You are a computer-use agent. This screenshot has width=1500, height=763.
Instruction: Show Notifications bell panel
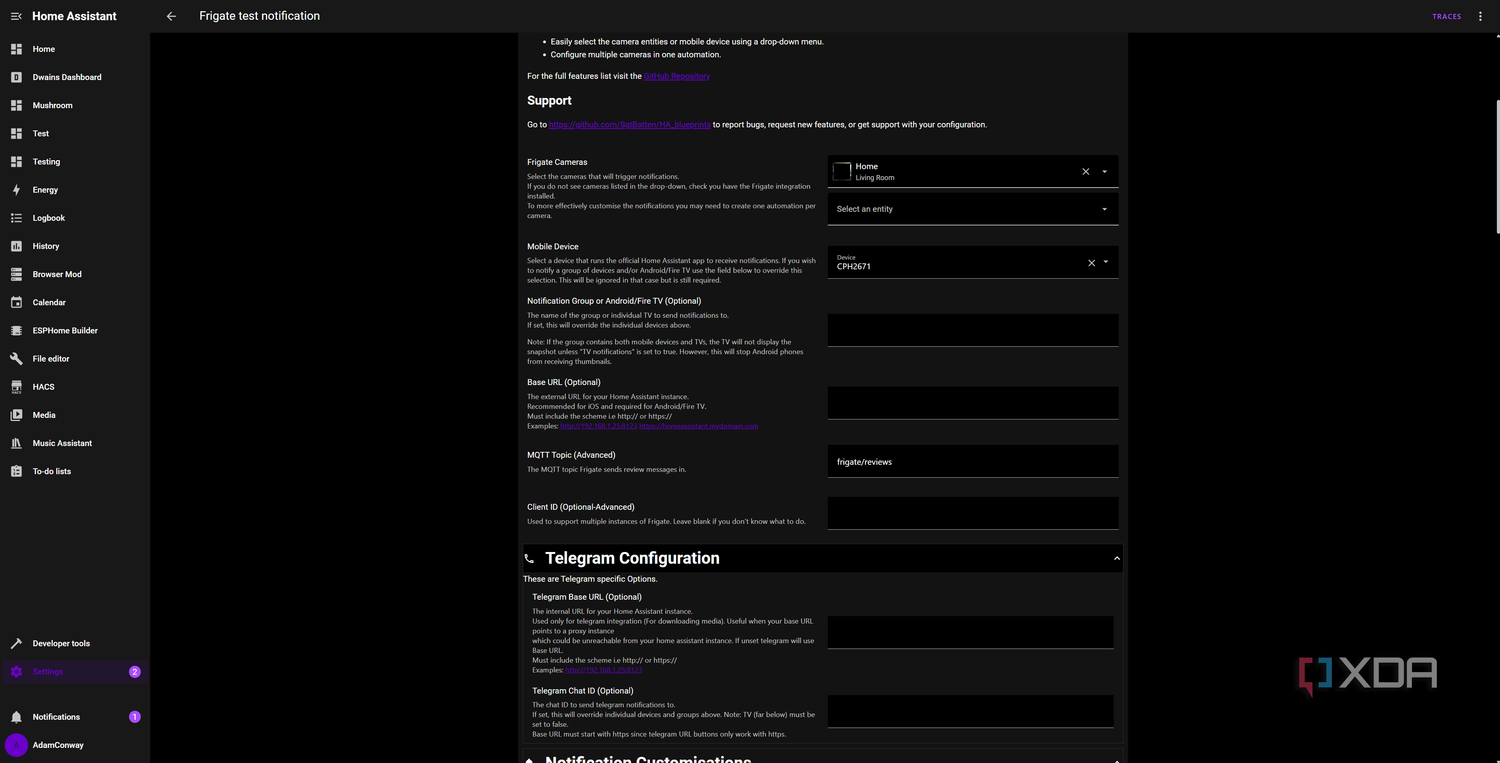75,717
